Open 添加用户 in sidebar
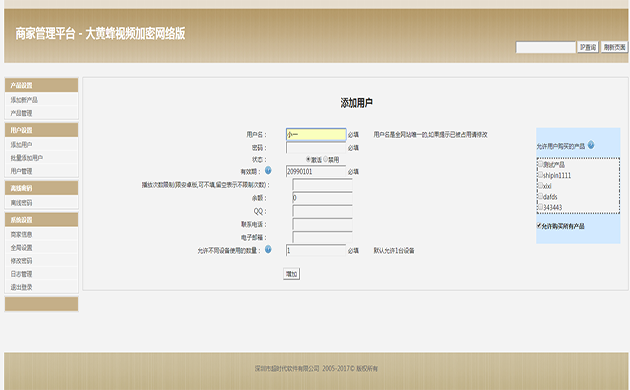 pos(21,145)
